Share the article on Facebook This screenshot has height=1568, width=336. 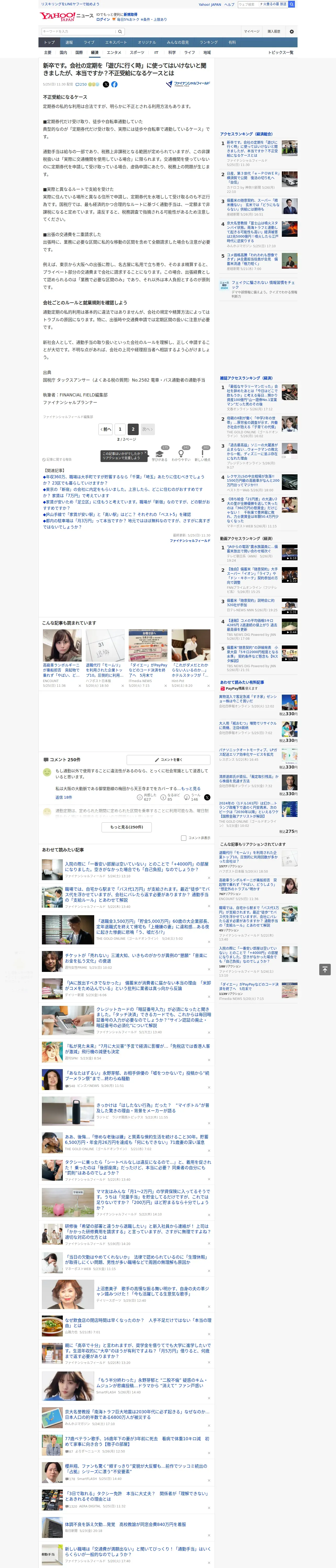click(x=114, y=85)
